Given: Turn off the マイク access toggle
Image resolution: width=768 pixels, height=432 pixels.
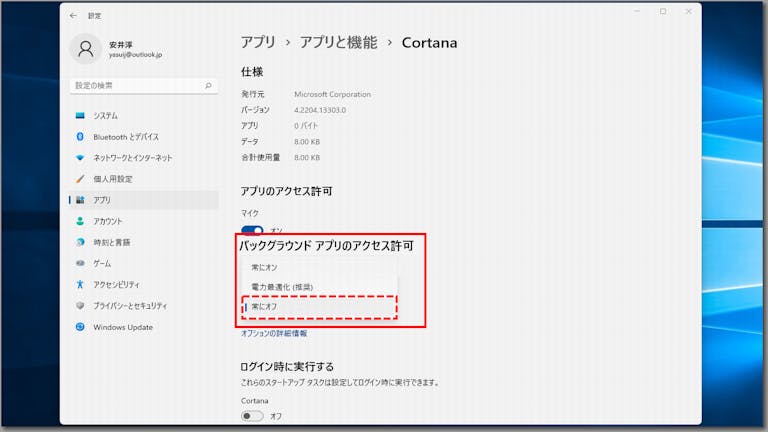Looking at the screenshot, I should [252, 230].
